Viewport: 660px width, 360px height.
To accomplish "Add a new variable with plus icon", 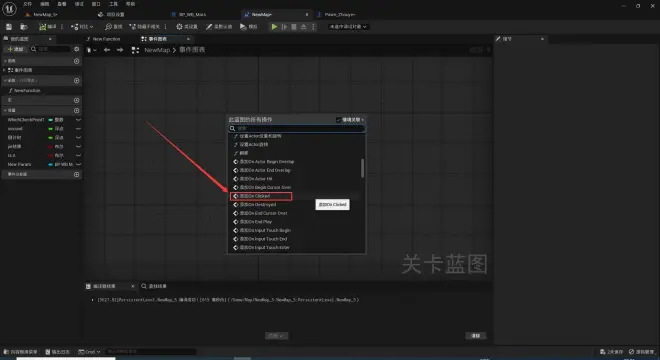I will pyautogui.click(x=77, y=110).
